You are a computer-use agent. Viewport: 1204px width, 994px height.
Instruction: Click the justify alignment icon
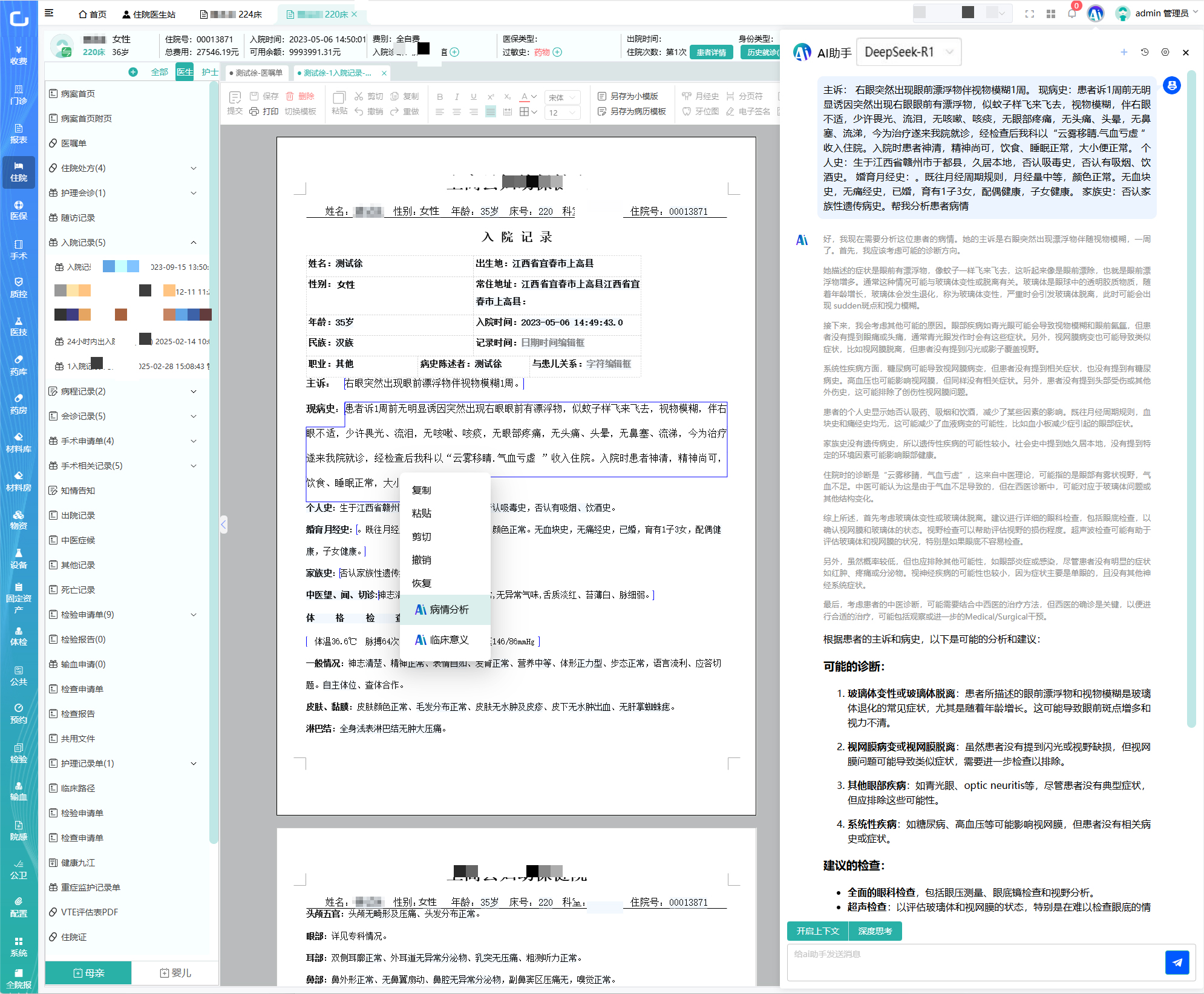tap(491, 112)
